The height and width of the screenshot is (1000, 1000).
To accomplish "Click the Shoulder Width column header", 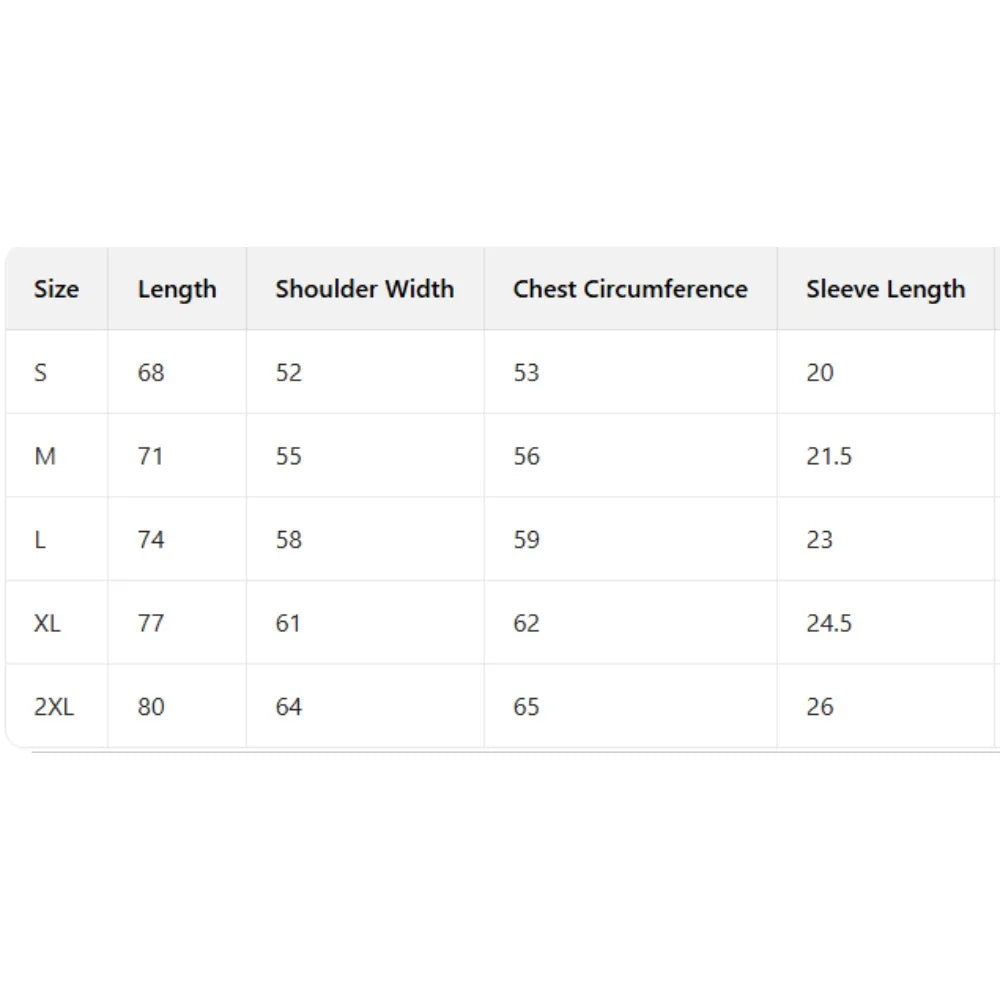I will [x=364, y=289].
